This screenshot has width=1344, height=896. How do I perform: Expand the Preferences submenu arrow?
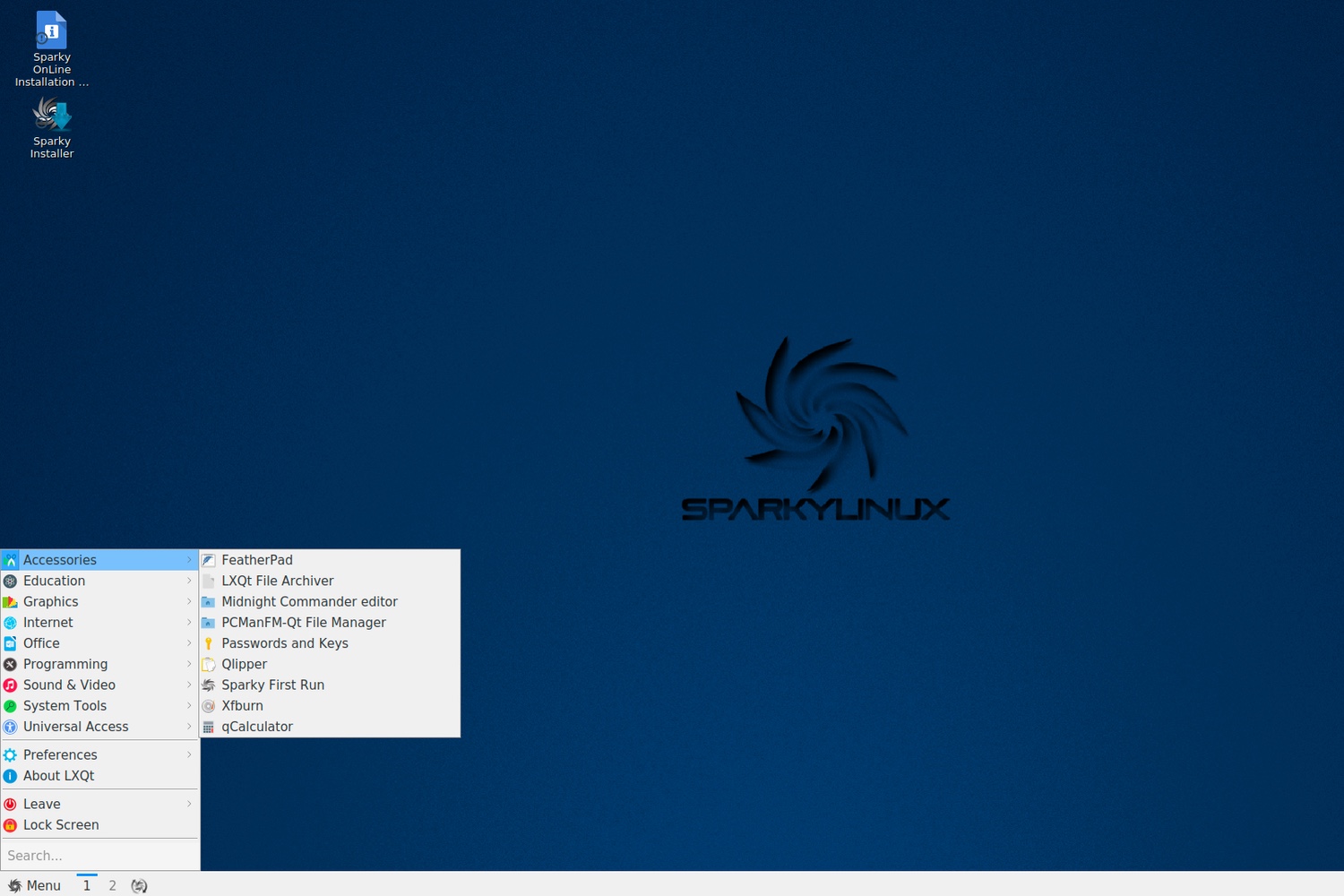[189, 754]
